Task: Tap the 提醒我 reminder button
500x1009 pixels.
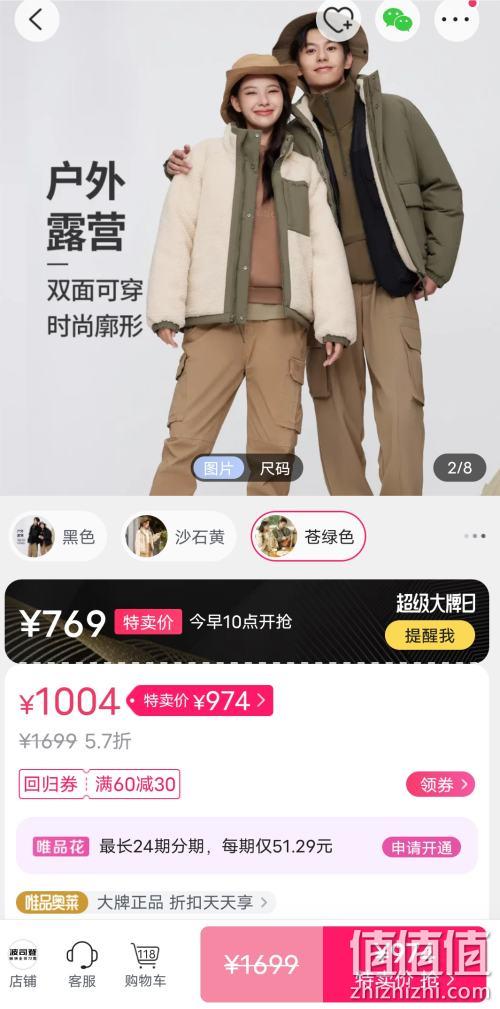Action: (430, 636)
